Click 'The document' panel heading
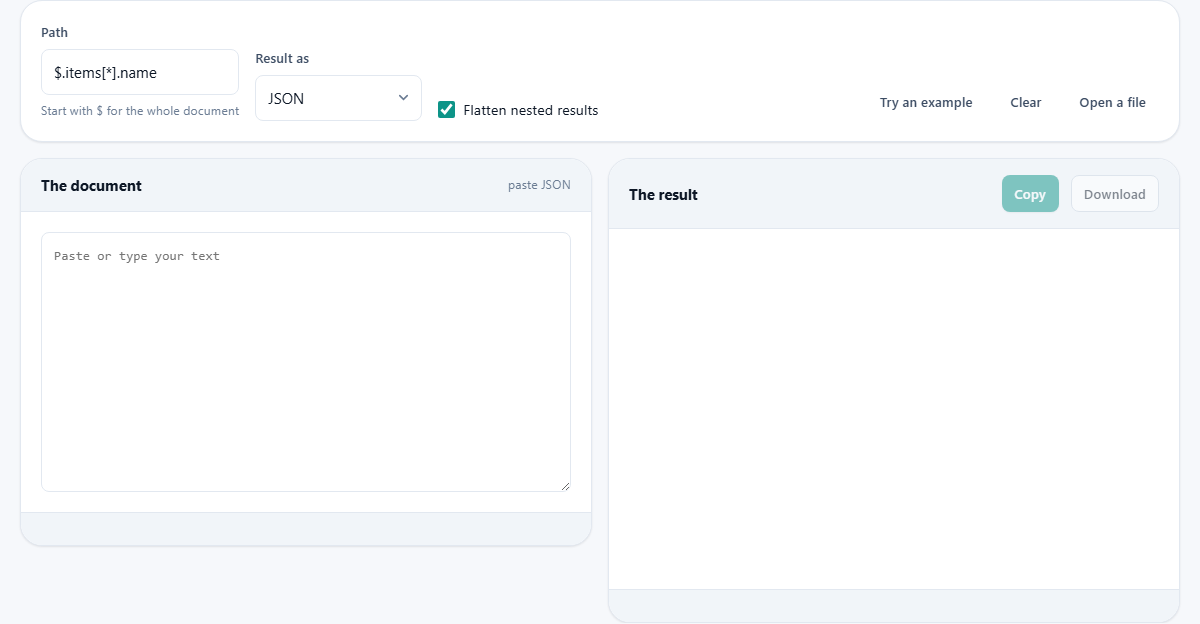 pos(91,186)
